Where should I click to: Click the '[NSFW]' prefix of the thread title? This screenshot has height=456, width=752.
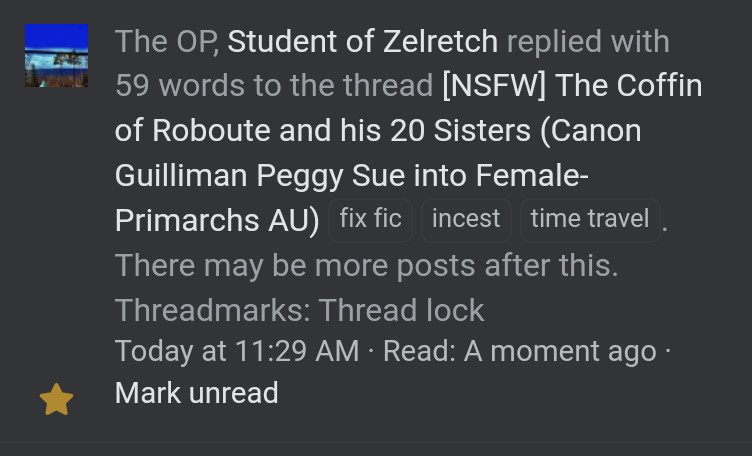point(494,86)
